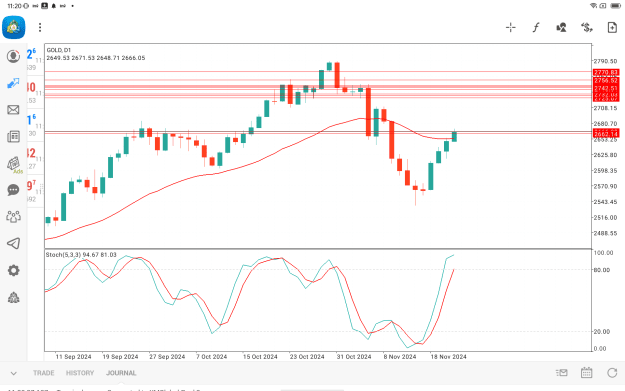
Task: Open the mailbox envelope icon
Action: pyautogui.click(x=13, y=110)
